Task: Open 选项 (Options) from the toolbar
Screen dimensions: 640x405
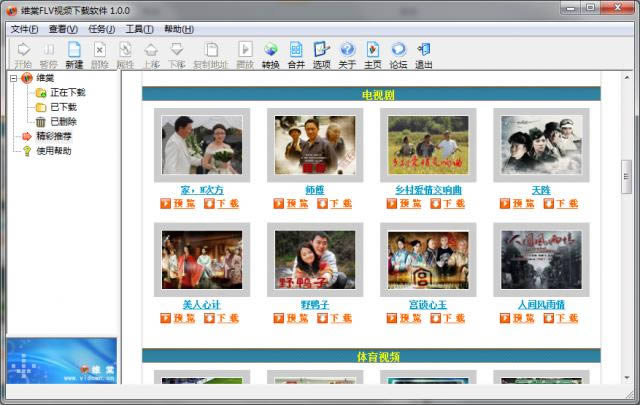Action: coord(321,55)
